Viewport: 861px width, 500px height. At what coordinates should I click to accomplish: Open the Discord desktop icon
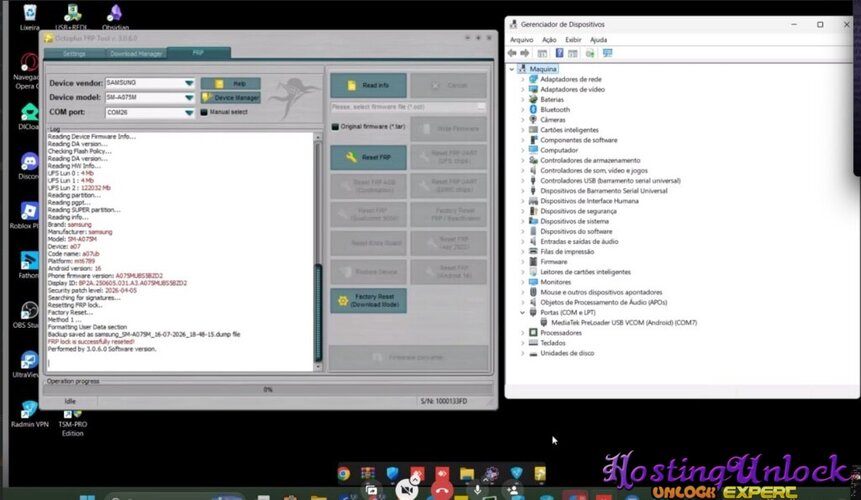point(29,166)
